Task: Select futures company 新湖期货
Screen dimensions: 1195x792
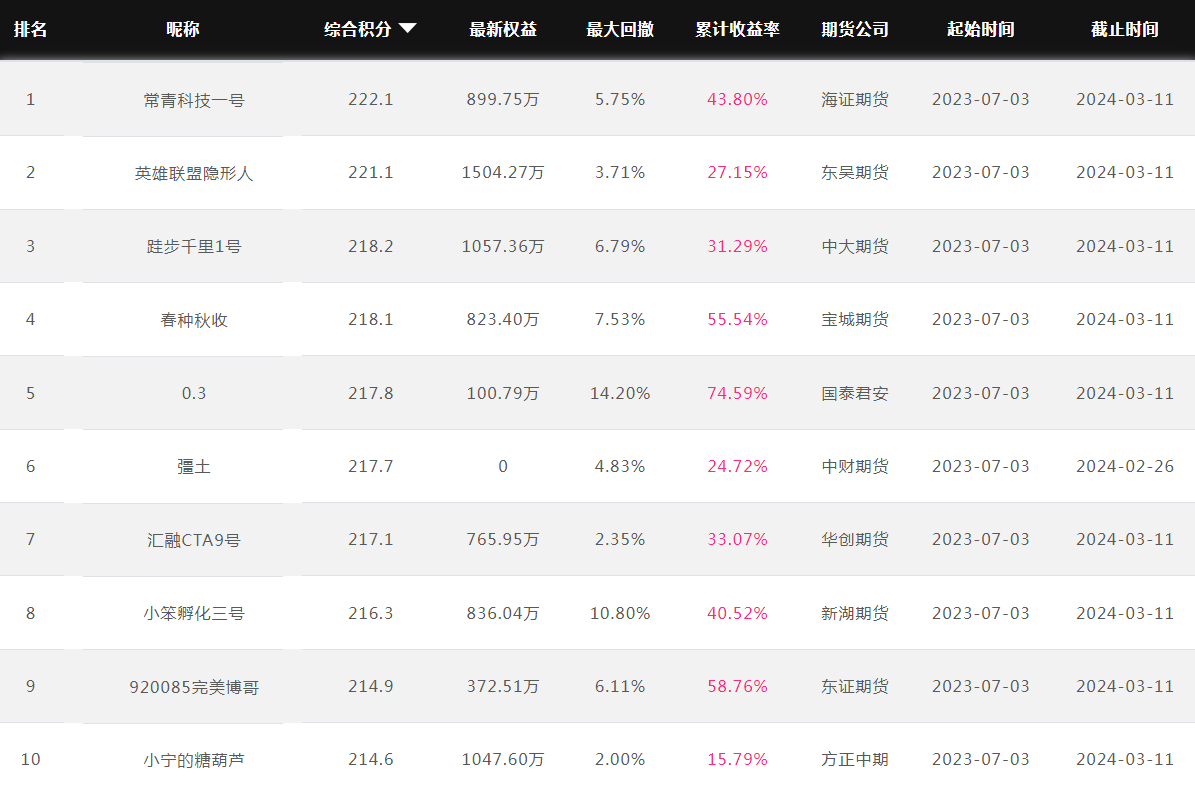Action: click(x=855, y=613)
